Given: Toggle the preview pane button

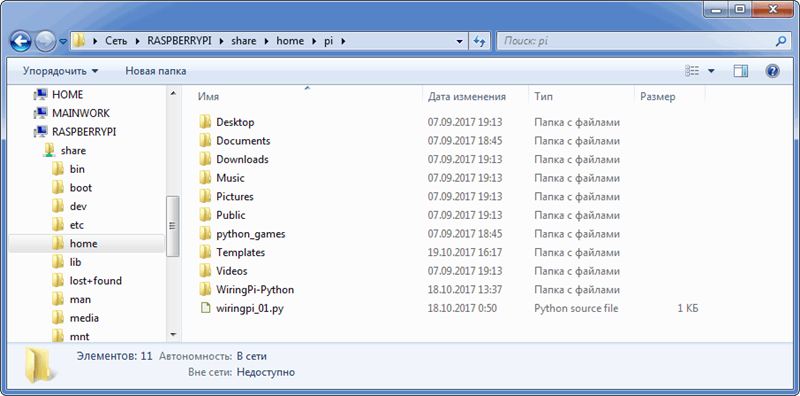Looking at the screenshot, I should click(x=741, y=71).
